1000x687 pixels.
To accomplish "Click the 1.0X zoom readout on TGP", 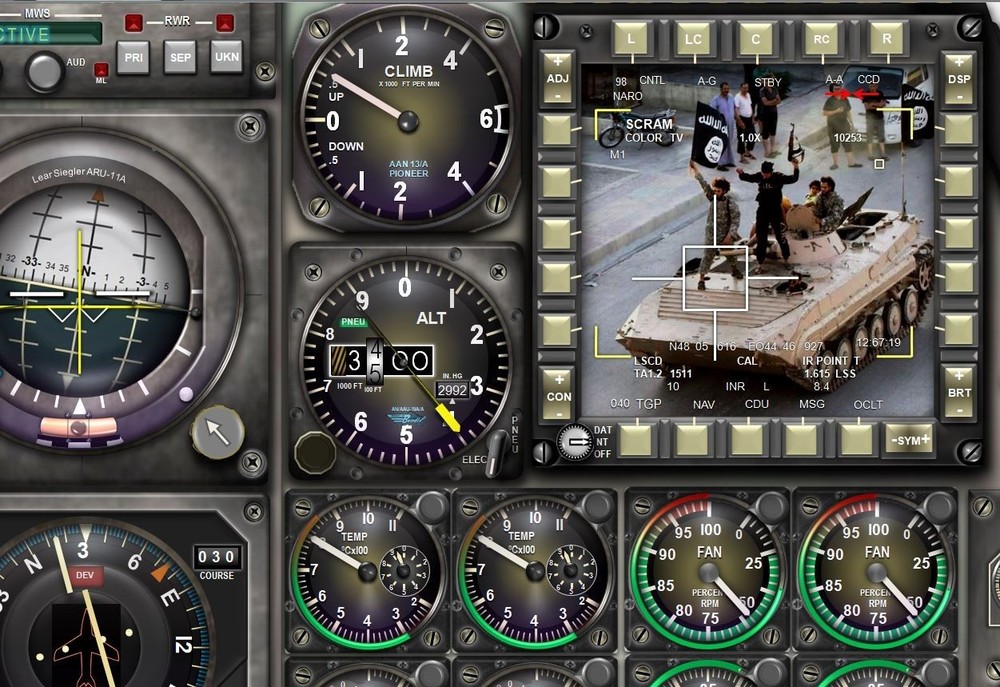I will click(x=750, y=138).
